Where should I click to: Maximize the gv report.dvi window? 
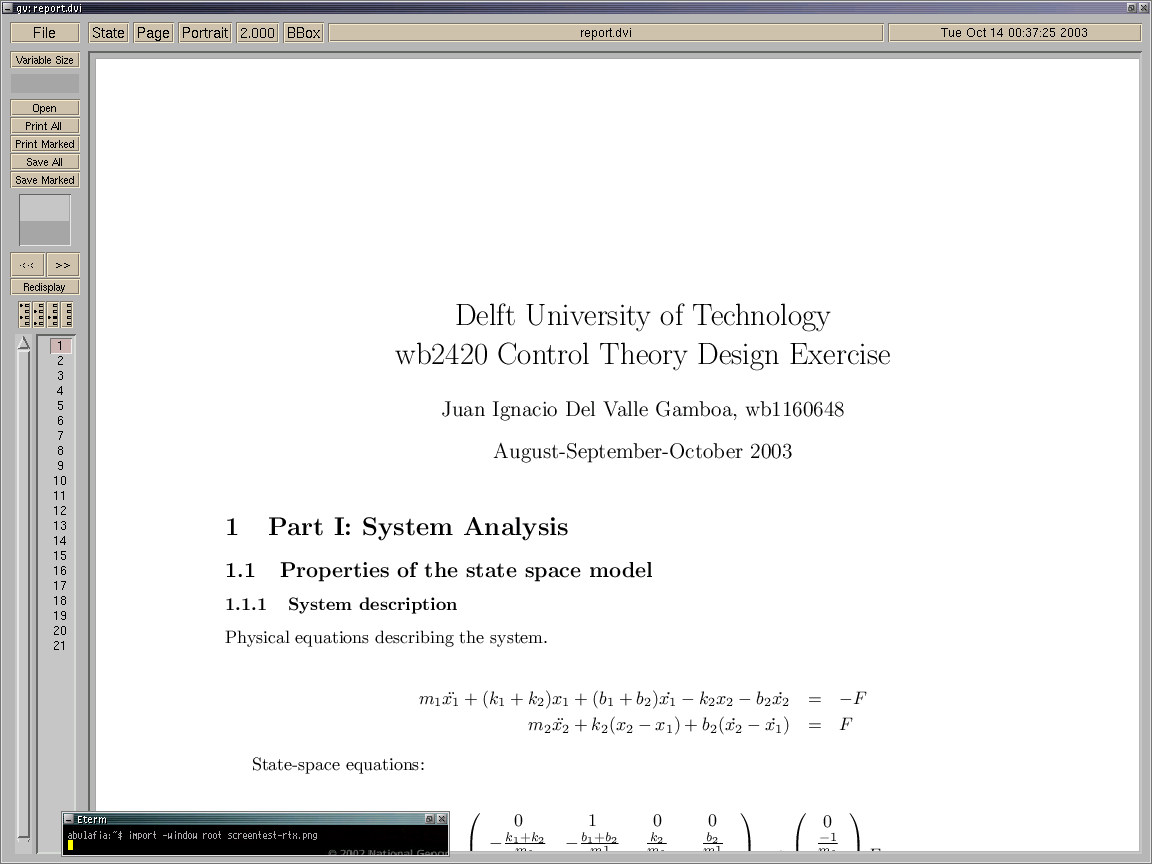pos(1131,7)
